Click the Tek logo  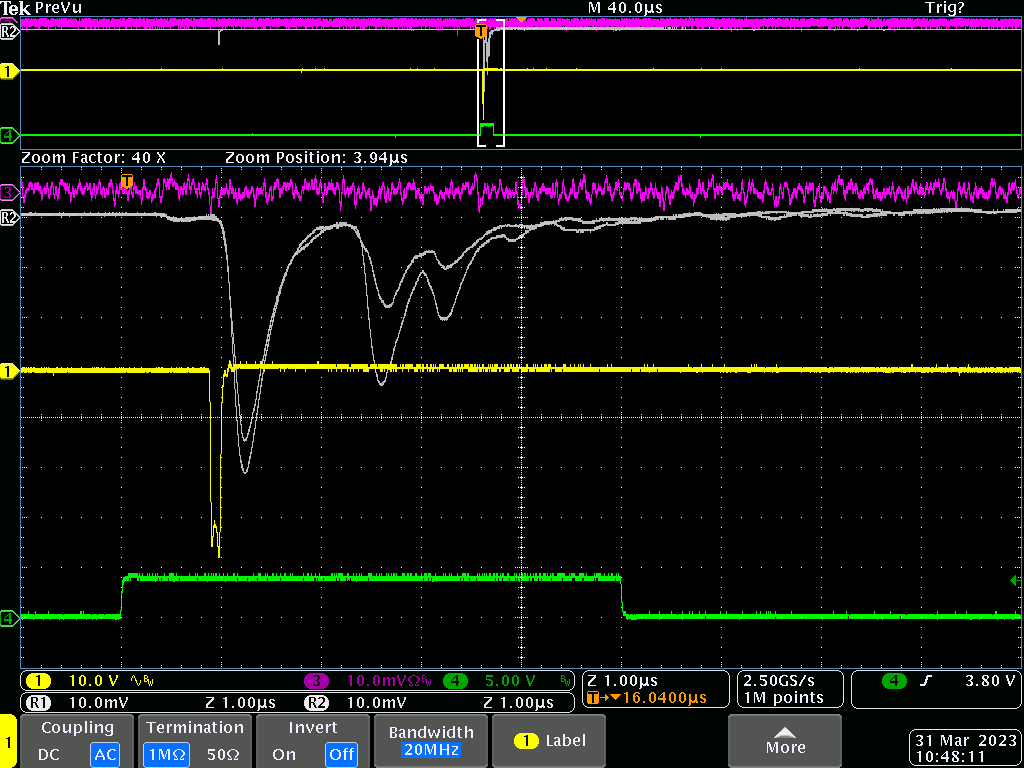tap(15, 8)
